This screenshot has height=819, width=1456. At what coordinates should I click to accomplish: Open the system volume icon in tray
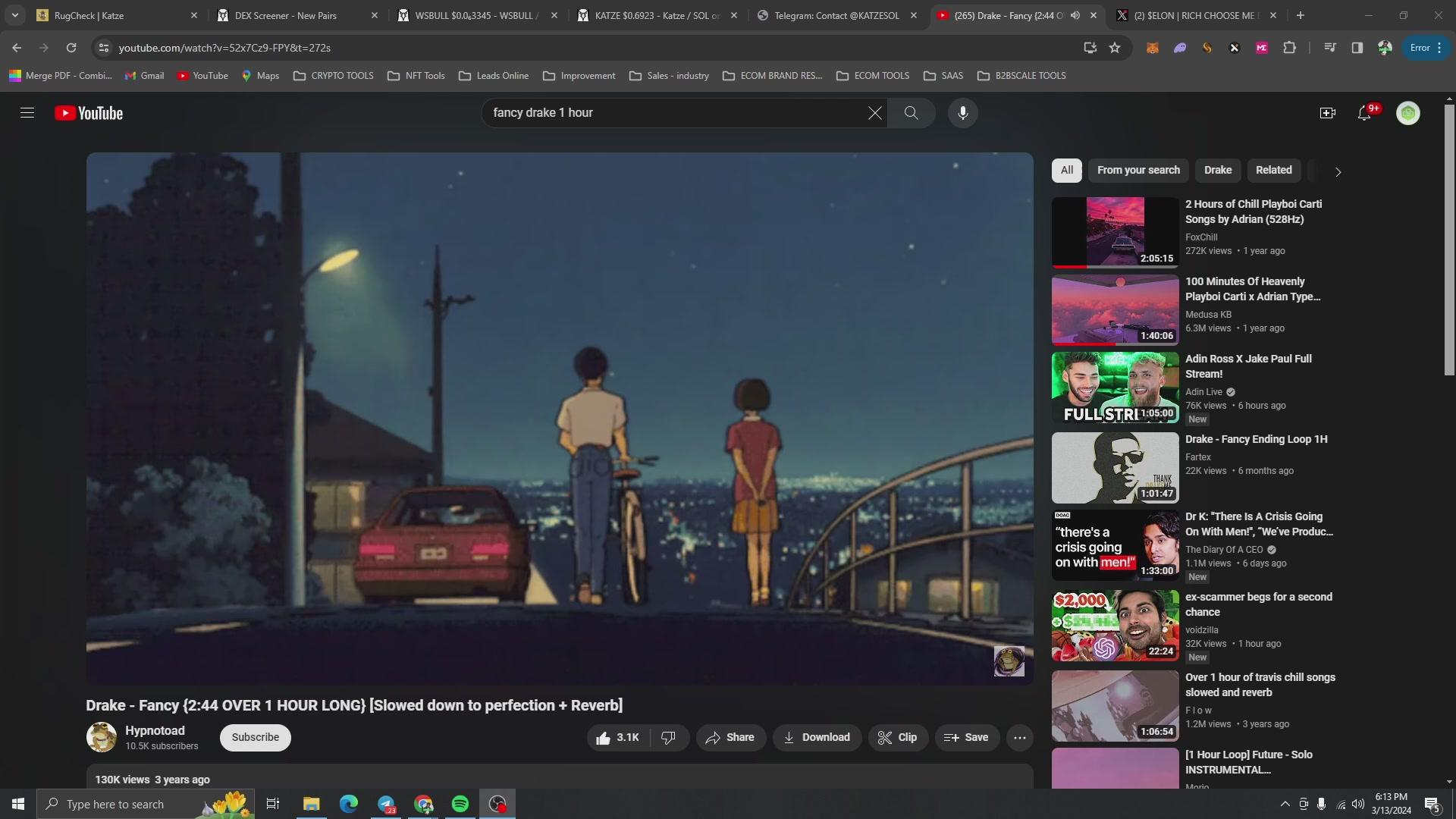1358,804
